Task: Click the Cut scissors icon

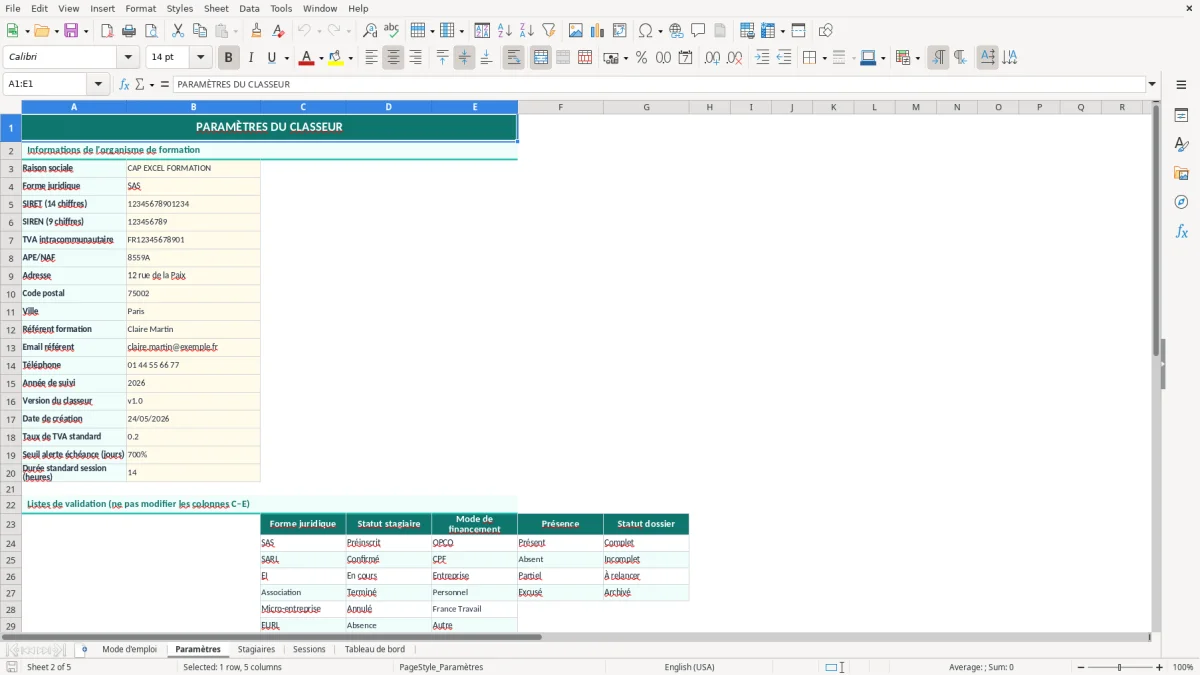Action: coord(178,30)
